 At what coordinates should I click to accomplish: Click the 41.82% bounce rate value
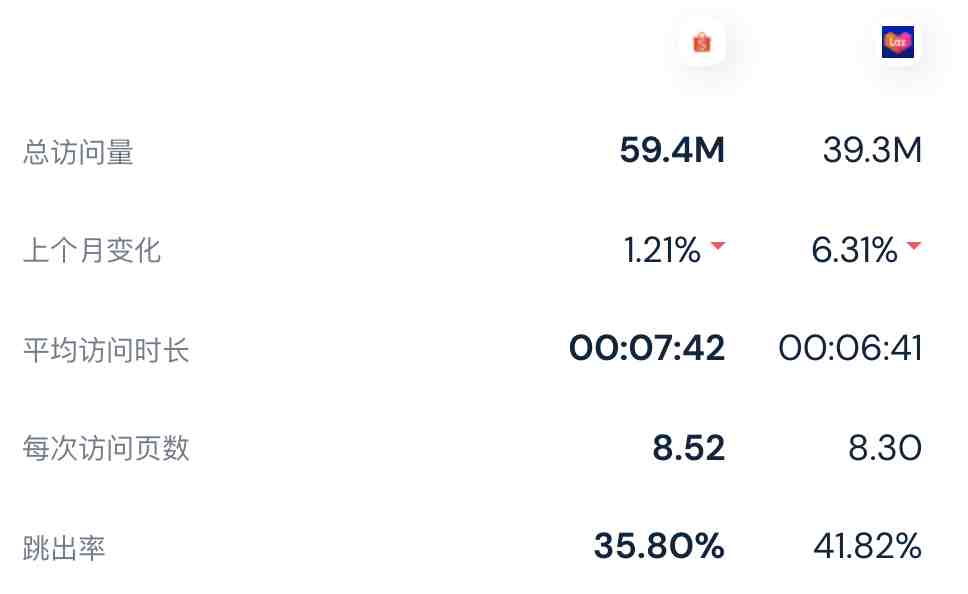(868, 546)
